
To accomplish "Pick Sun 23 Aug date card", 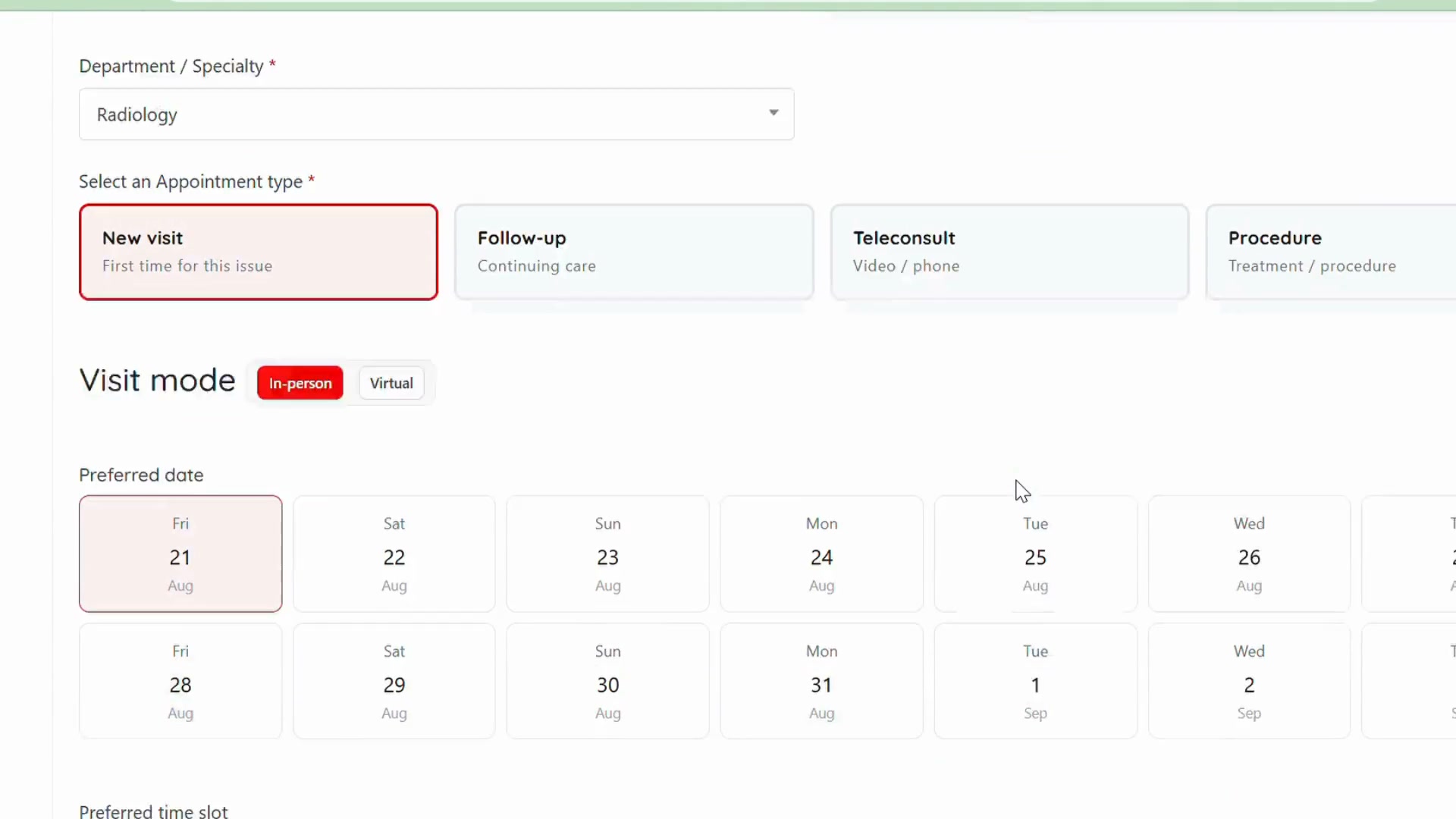I will 608,554.
